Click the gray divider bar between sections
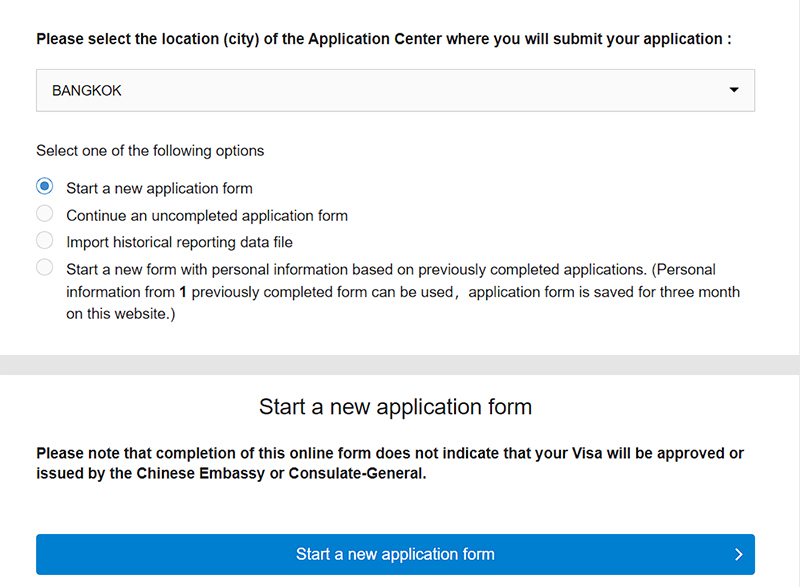The image size is (800, 587). coord(400,365)
